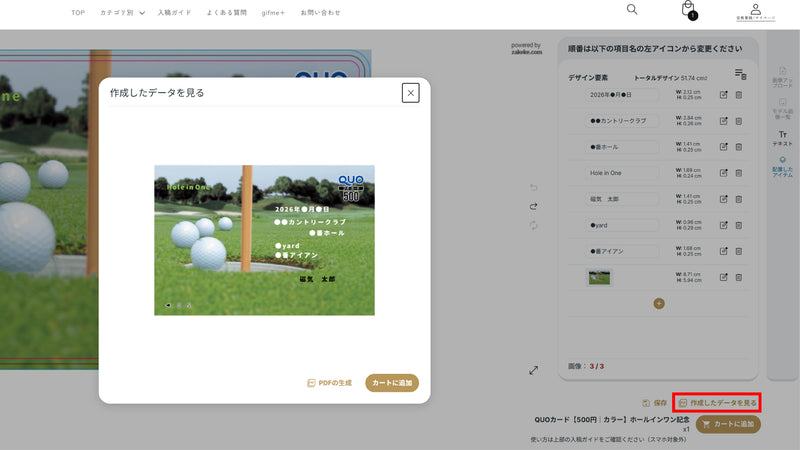Click the round plus add-element button

tap(659, 304)
